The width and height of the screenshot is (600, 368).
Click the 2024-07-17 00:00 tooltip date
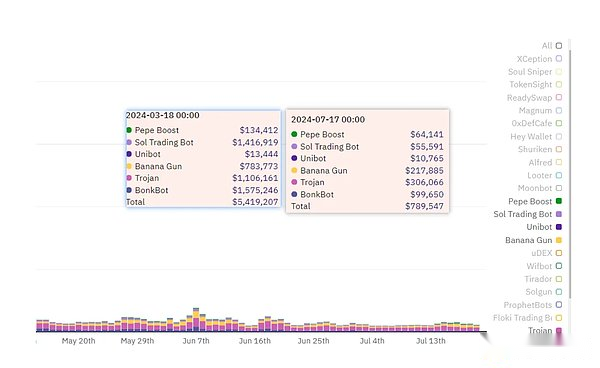[x=328, y=119]
